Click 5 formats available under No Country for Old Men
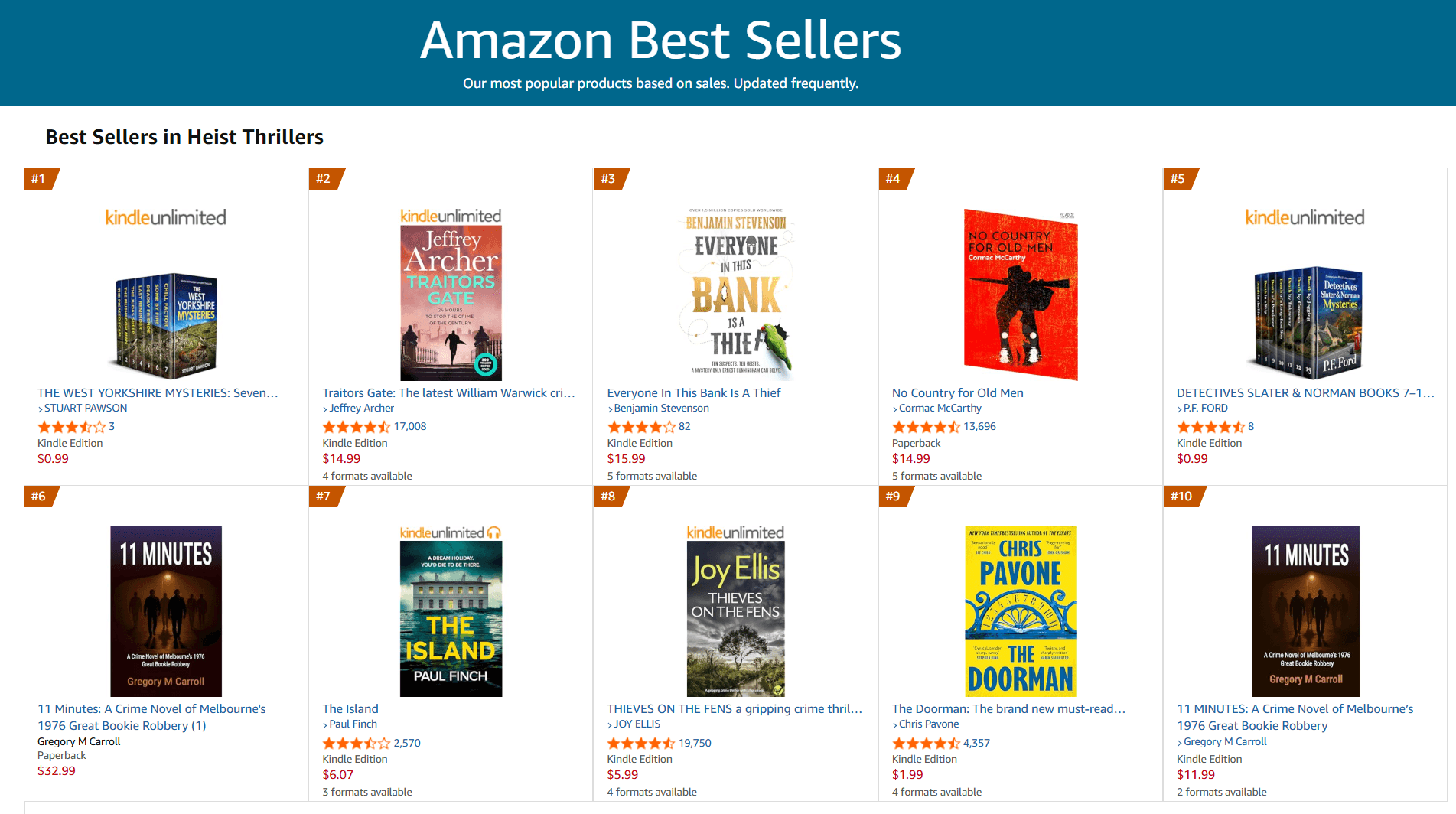Image resolution: width=1456 pixels, height=814 pixels. coord(936,475)
